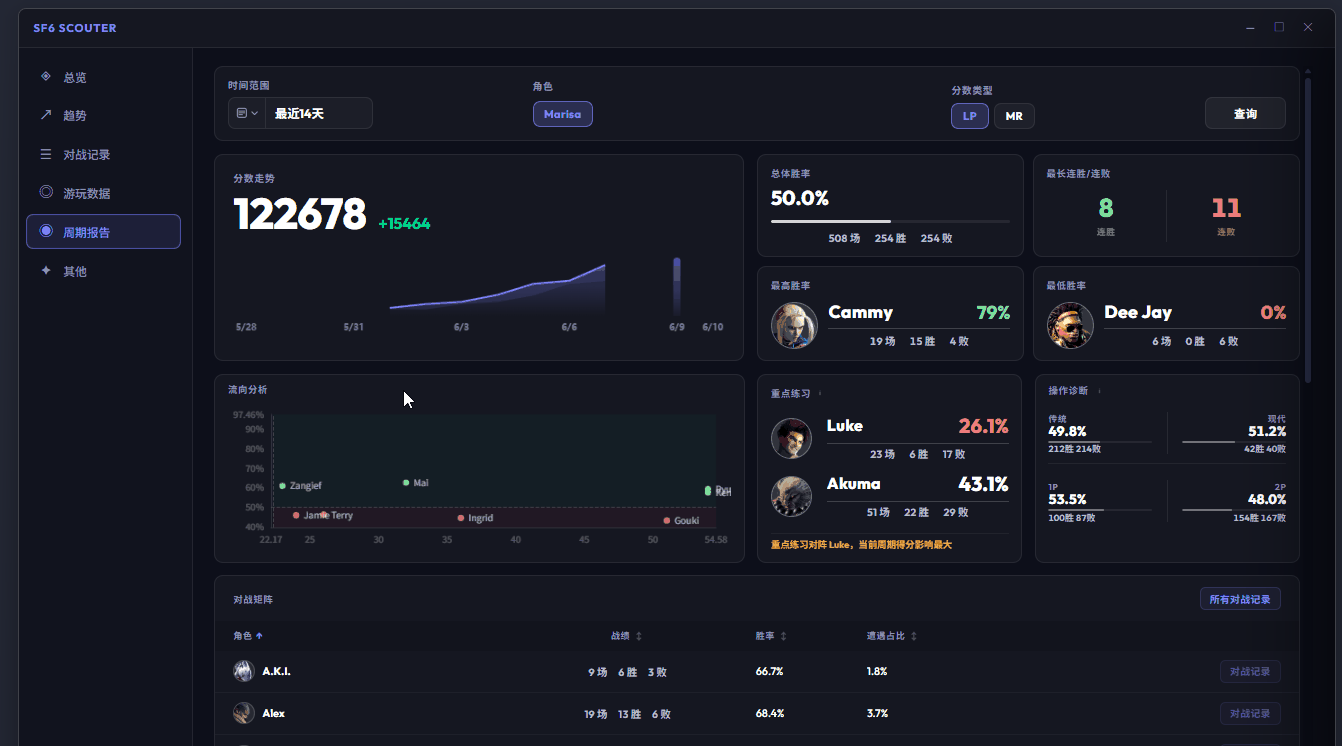Click the 50.0% overall win rate
The width and height of the screenshot is (1342, 746).
pyautogui.click(x=800, y=198)
